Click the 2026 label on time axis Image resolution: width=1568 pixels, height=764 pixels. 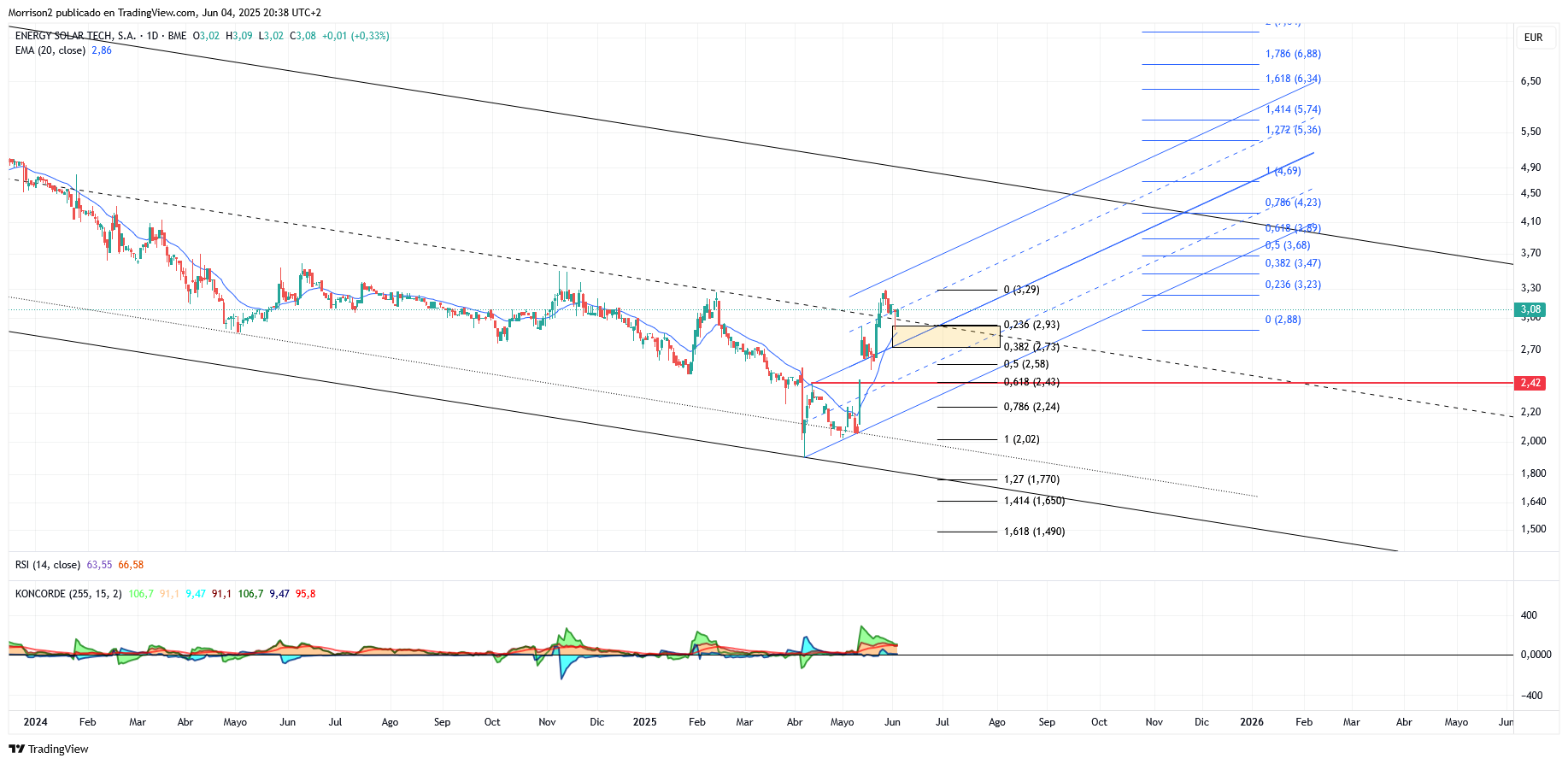tap(1252, 722)
